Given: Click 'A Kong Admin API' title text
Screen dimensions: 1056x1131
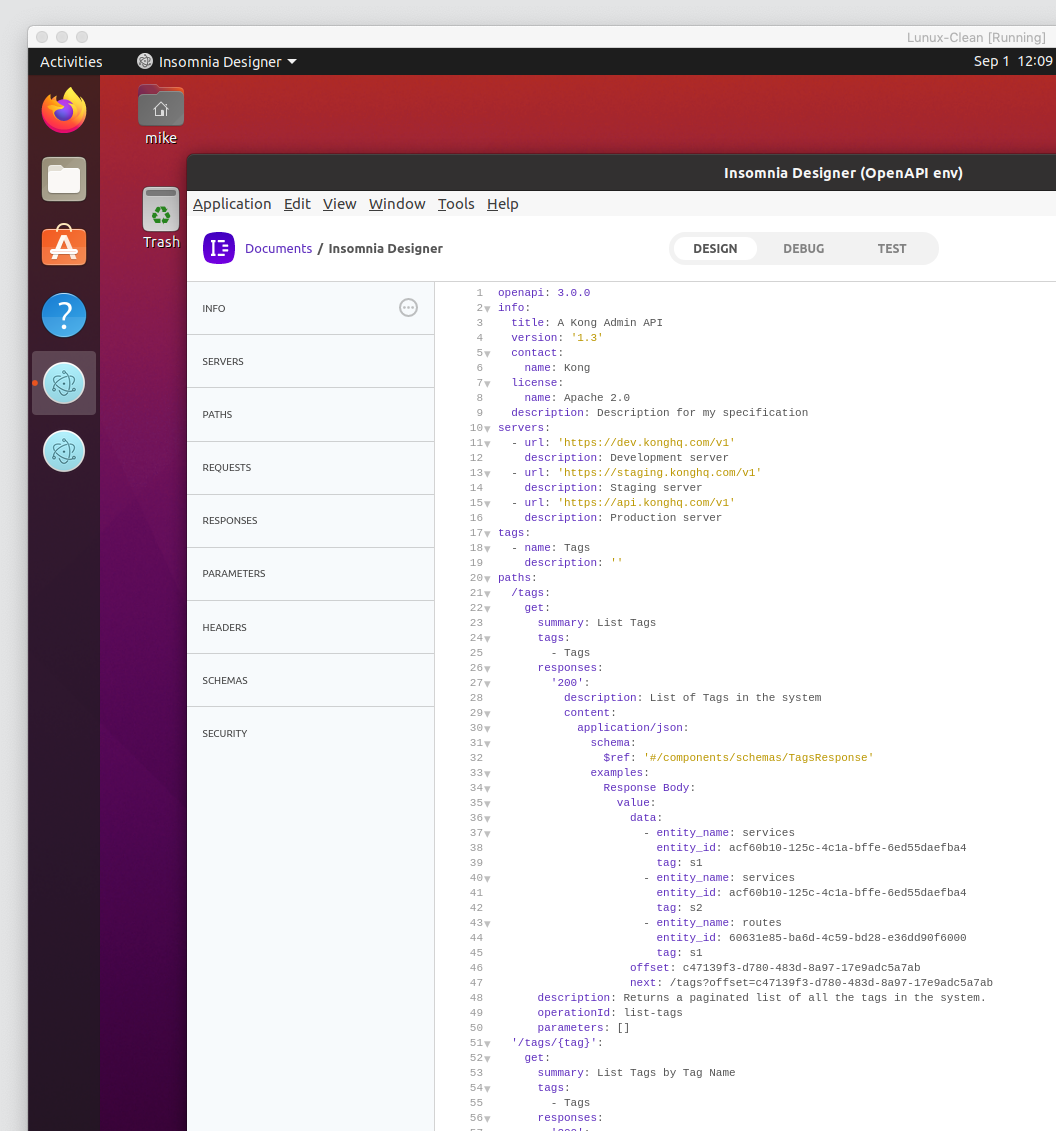Looking at the screenshot, I should point(610,322).
